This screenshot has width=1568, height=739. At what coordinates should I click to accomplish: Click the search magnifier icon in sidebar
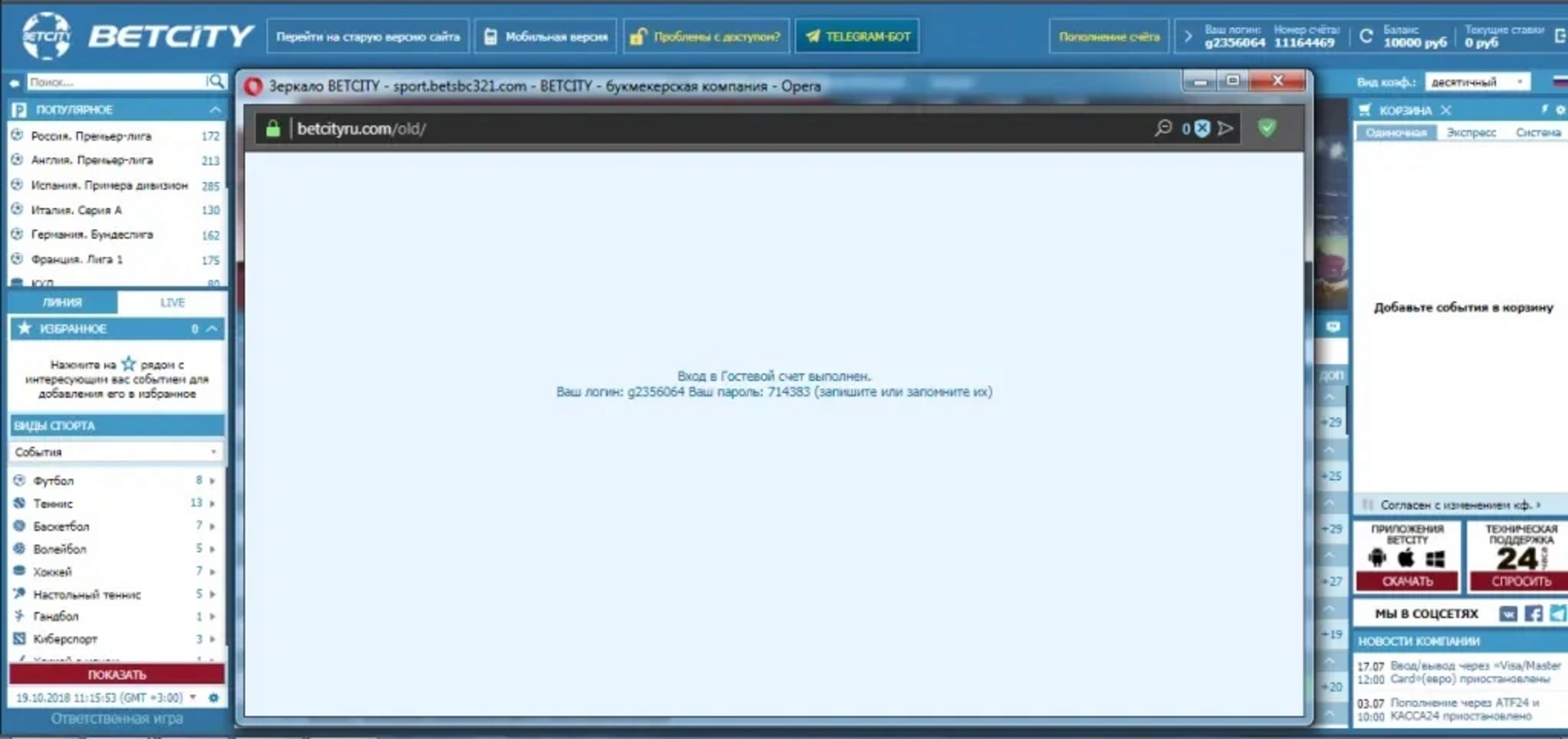216,81
